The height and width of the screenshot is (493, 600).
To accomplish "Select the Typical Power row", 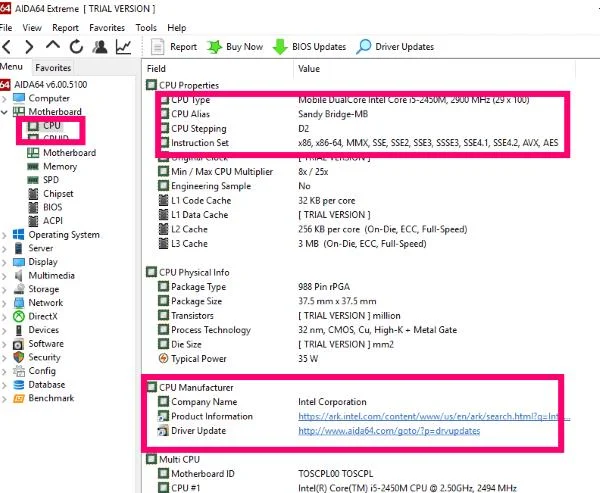I will coord(238,359).
